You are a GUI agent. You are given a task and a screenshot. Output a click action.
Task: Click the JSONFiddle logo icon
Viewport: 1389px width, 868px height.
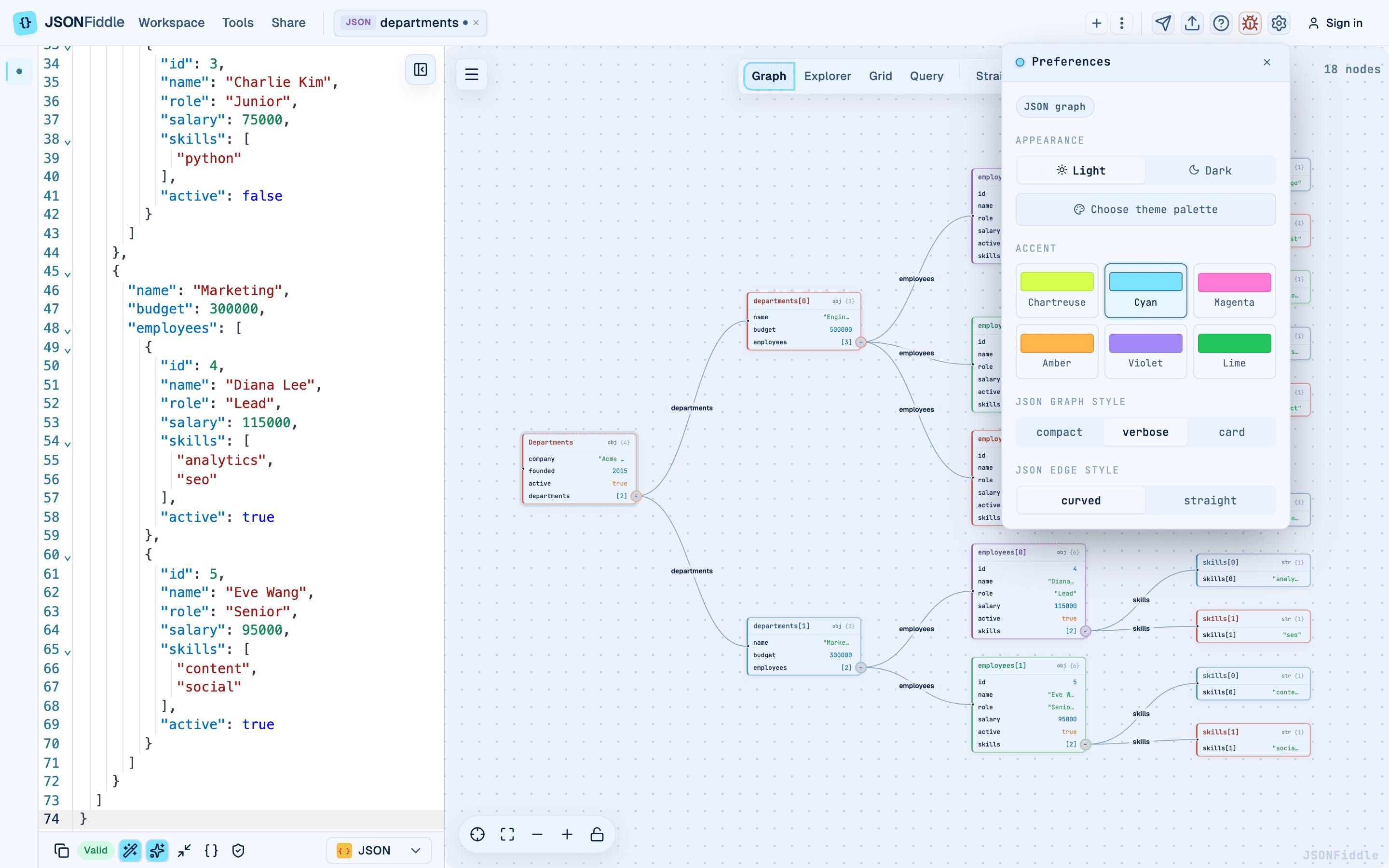[x=25, y=23]
